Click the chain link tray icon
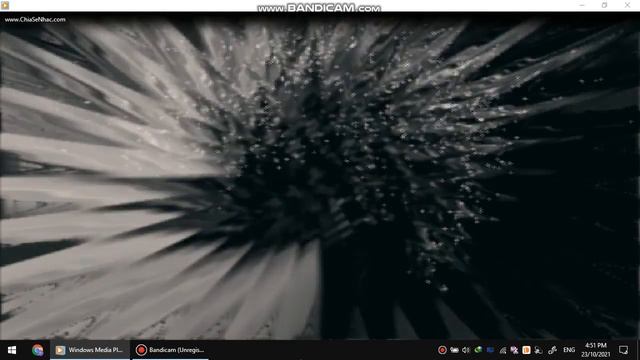 tap(552, 350)
